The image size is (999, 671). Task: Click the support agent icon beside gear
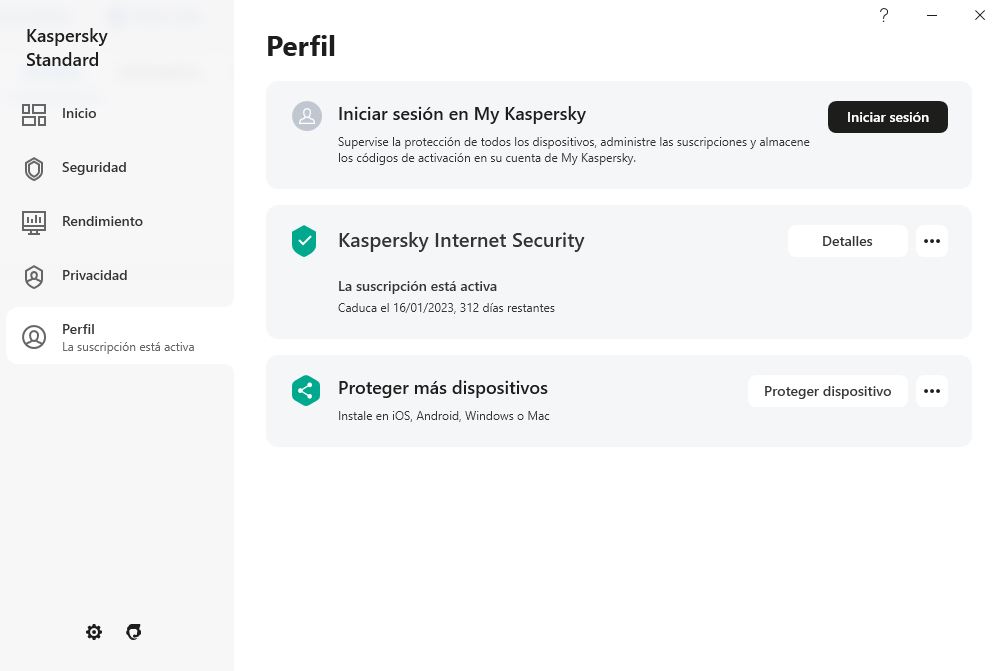pos(134,632)
